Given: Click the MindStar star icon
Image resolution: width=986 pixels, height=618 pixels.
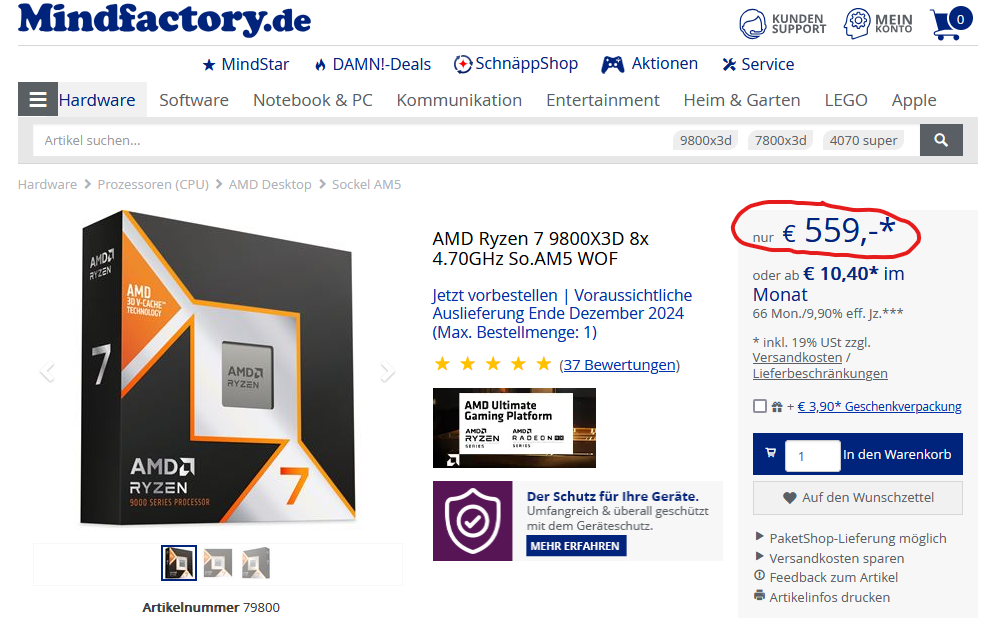Looking at the screenshot, I should [209, 65].
